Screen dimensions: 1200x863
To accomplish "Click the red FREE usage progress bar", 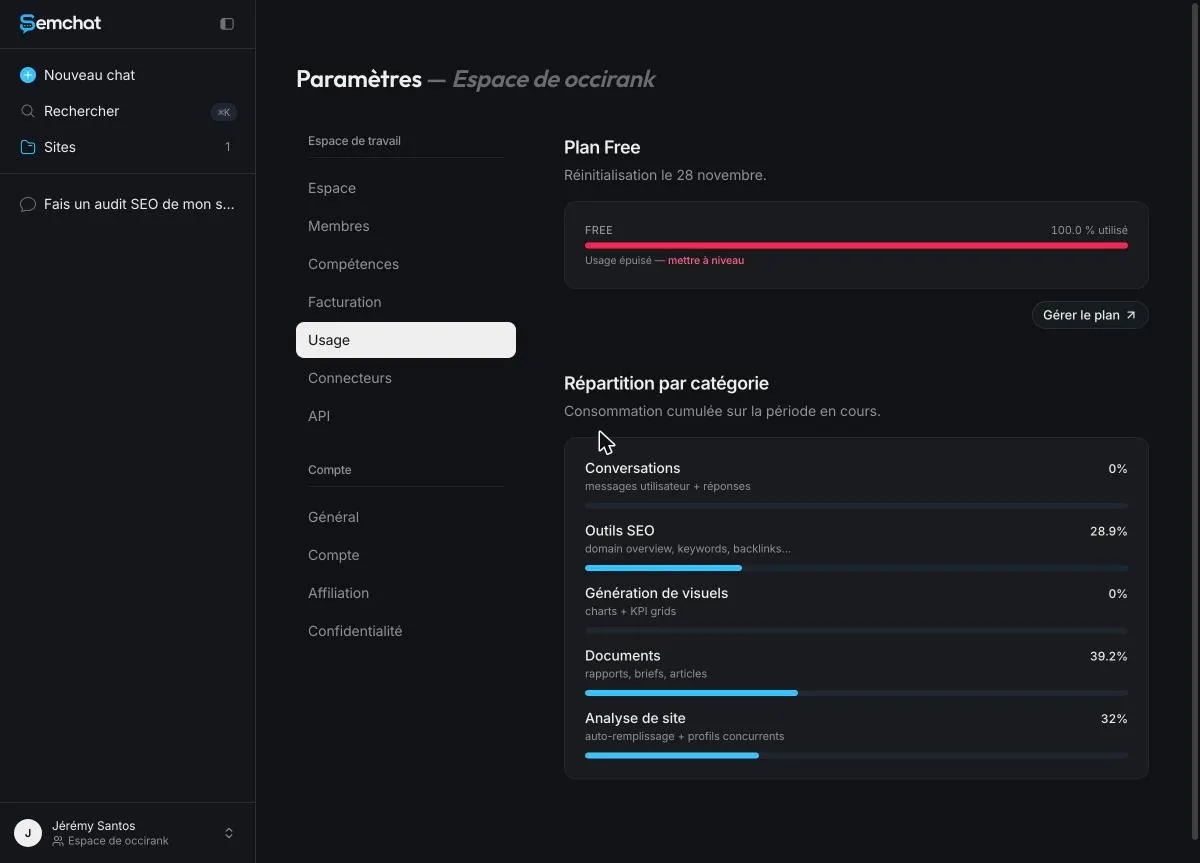I will click(x=856, y=245).
